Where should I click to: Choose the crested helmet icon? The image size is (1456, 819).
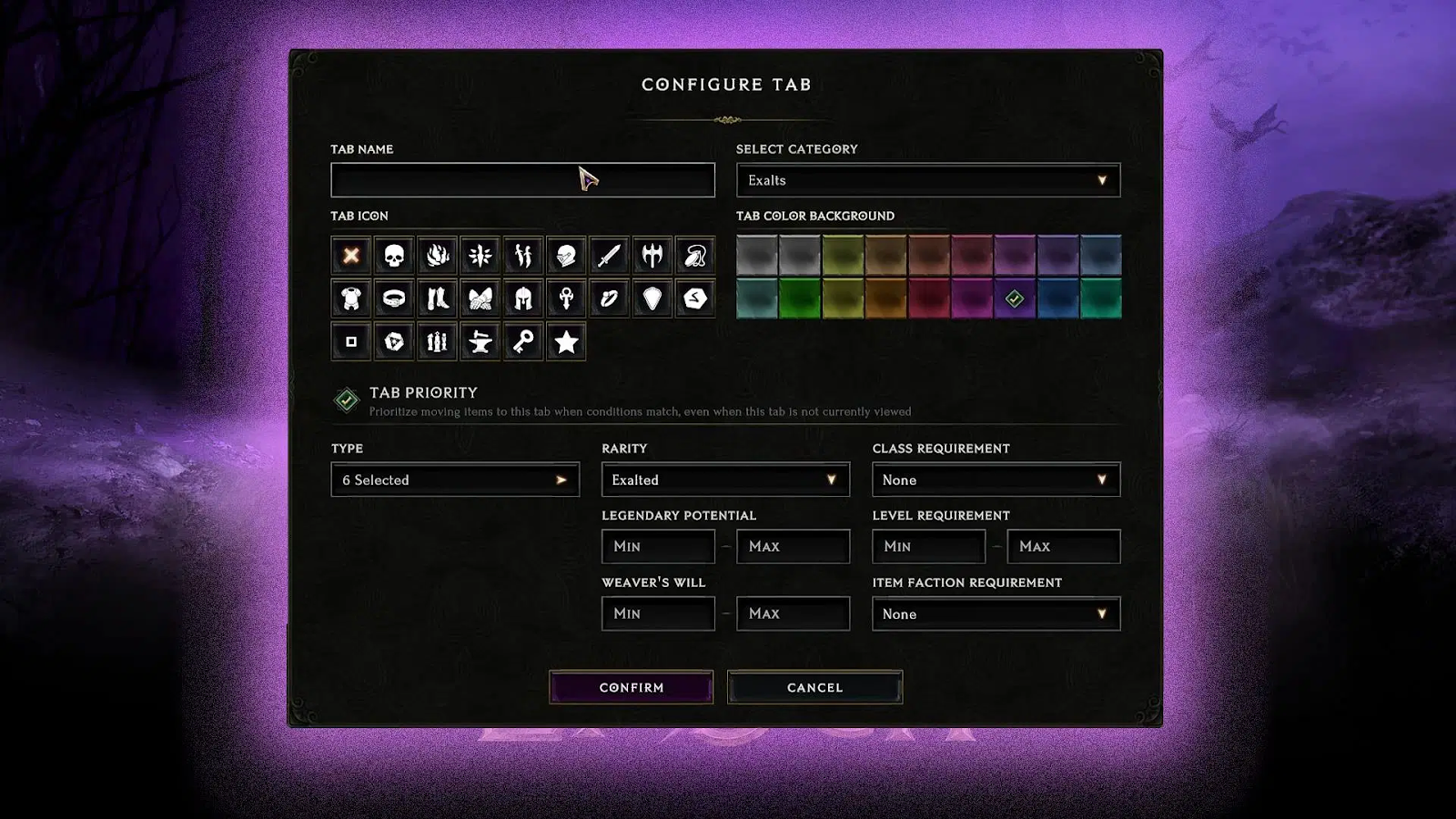pyautogui.click(x=523, y=298)
